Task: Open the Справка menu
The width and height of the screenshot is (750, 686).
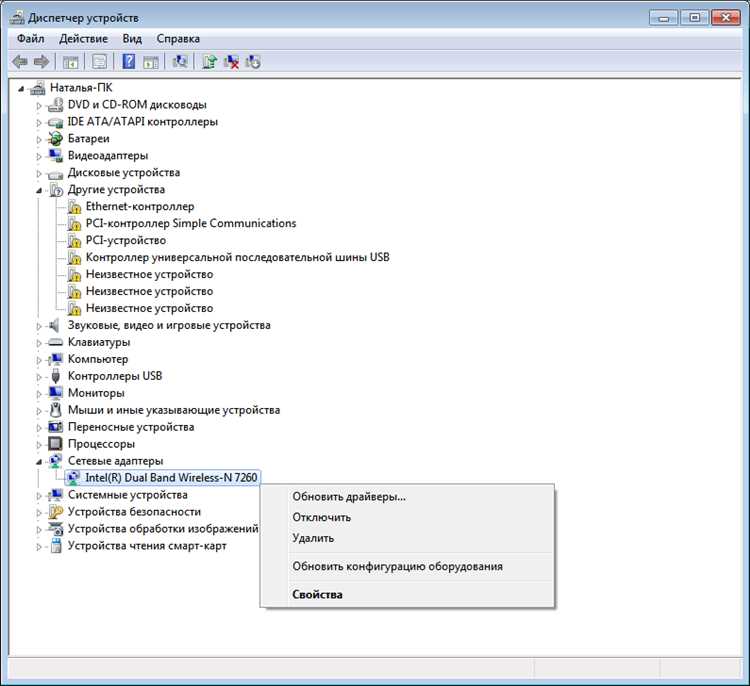Action: (178, 39)
